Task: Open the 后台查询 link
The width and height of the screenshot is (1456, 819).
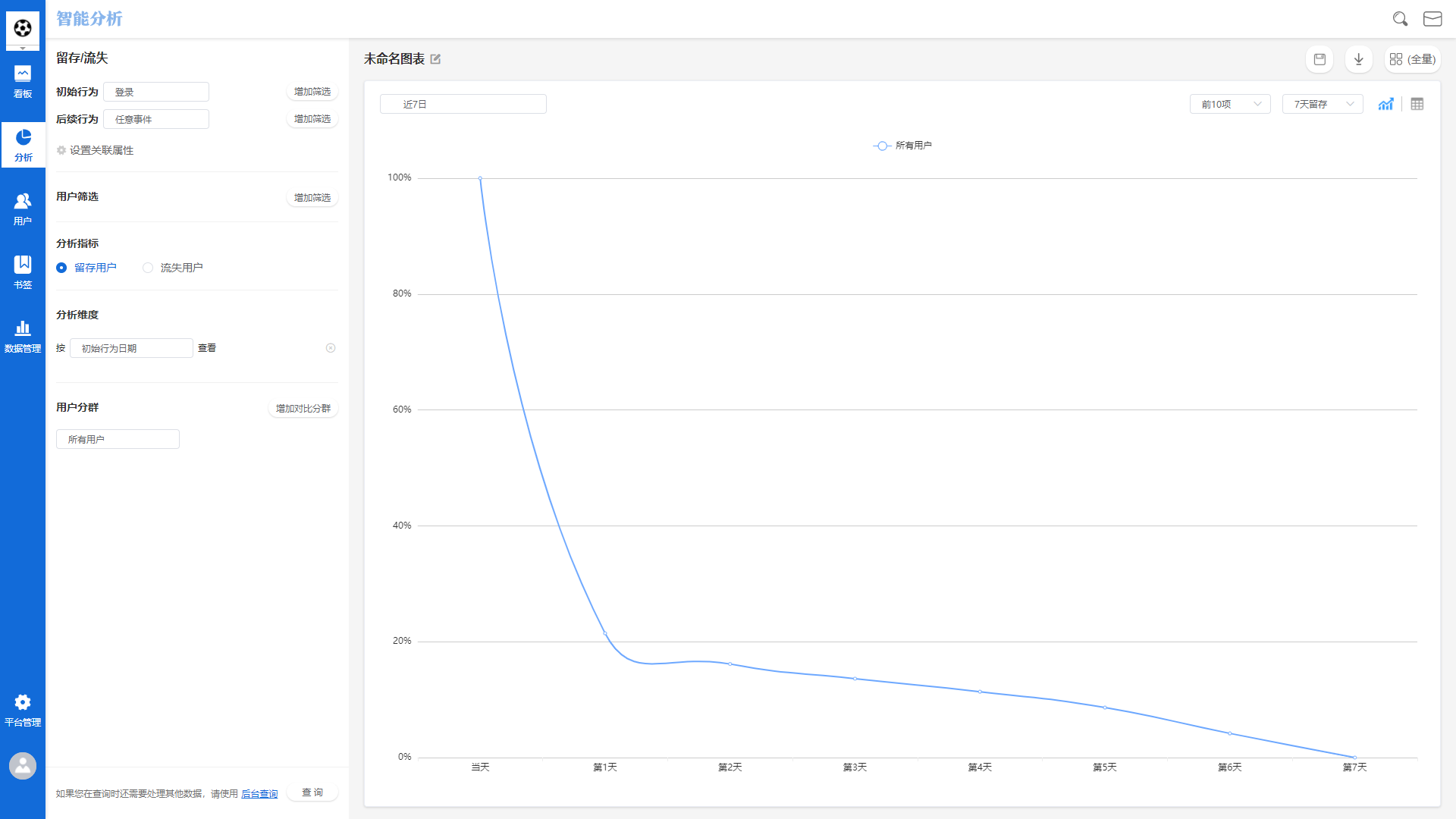Action: click(x=259, y=794)
